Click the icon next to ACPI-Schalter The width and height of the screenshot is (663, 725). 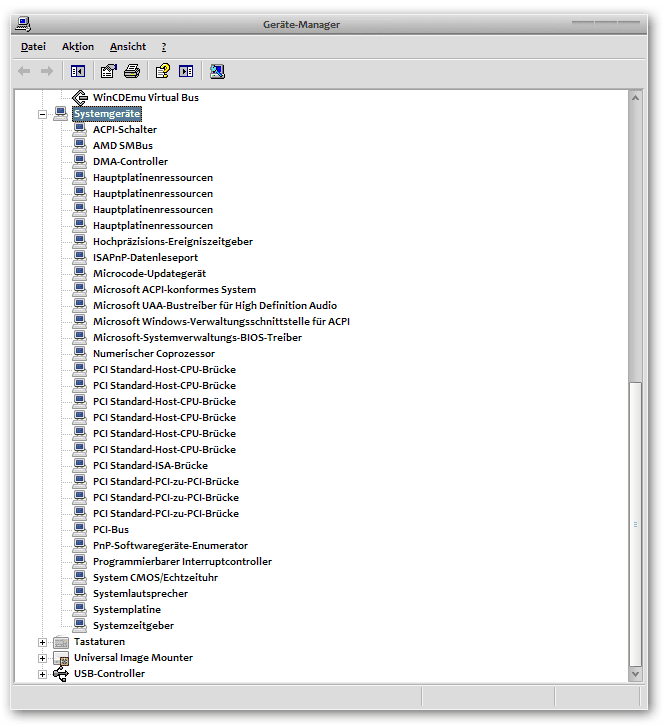coord(80,129)
